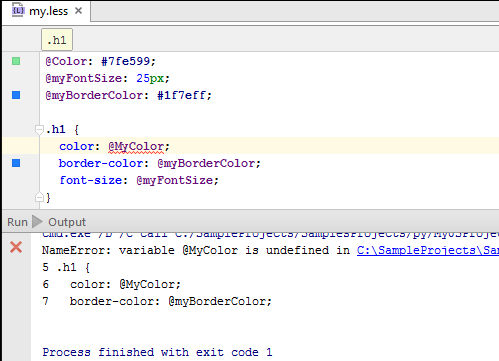Viewport: 499px width, 361px height.
Task: Click the NameError: variable @MyColor message
Action: [196, 250]
